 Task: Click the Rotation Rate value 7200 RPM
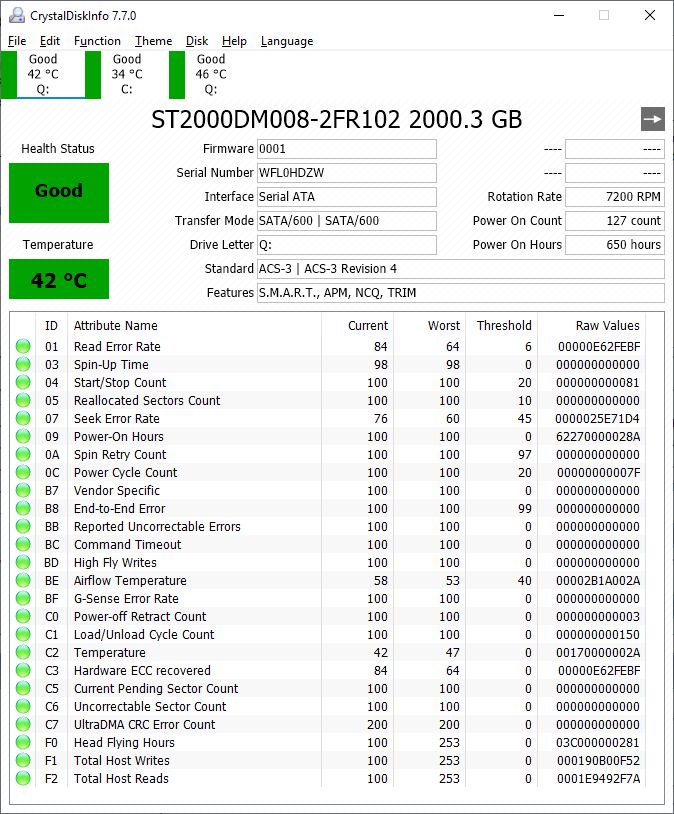pyautogui.click(x=615, y=197)
